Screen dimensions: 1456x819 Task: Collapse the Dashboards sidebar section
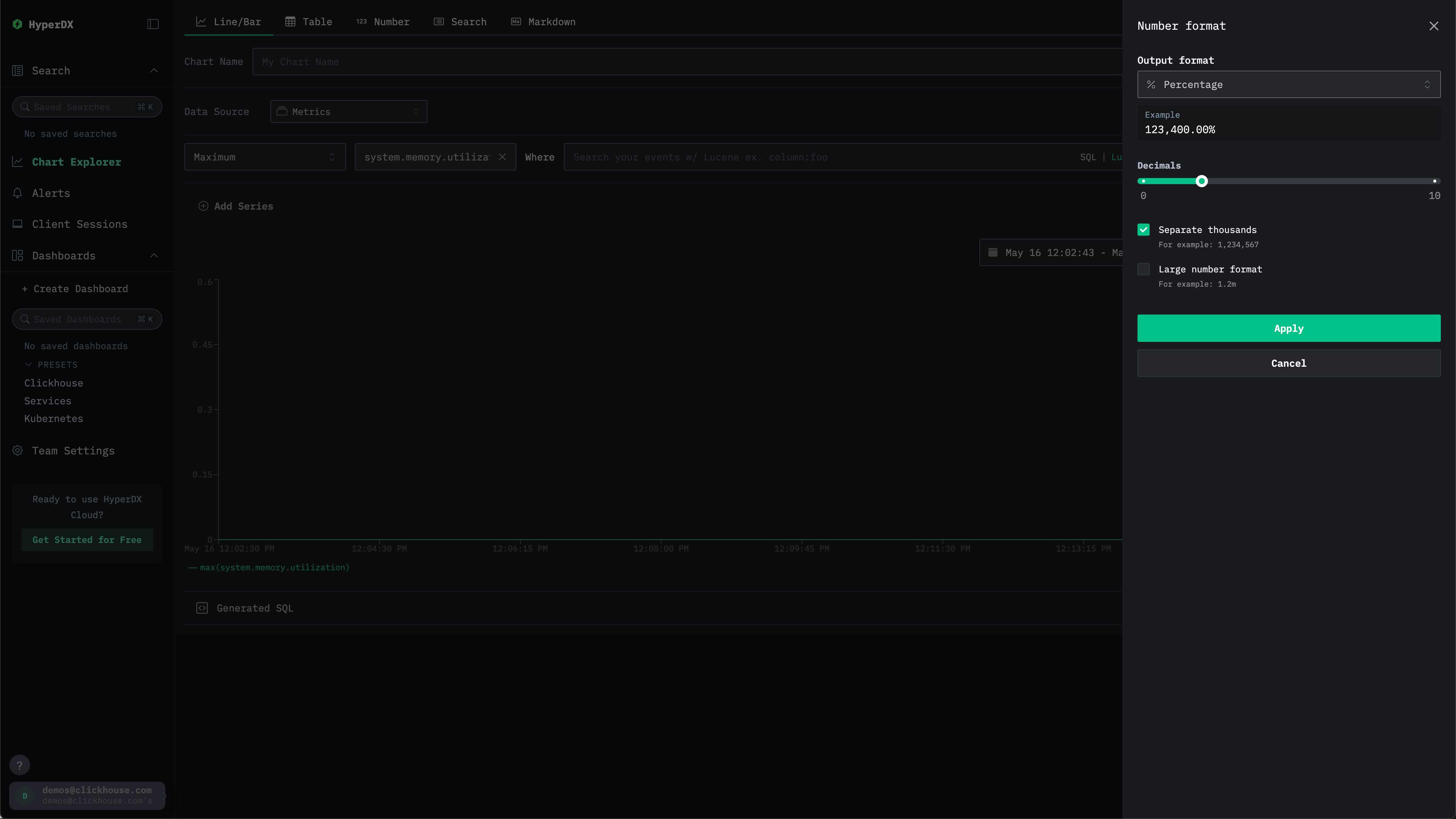[x=154, y=256]
